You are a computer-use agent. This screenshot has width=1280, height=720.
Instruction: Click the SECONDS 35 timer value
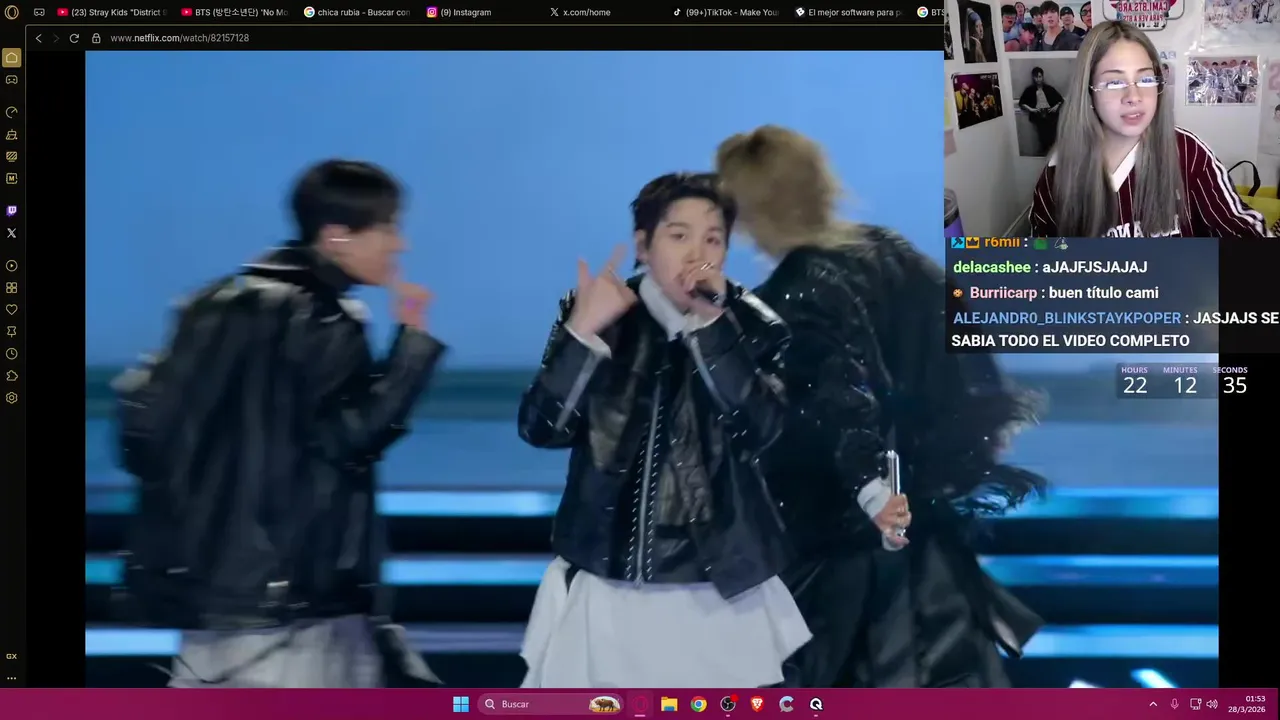(x=1235, y=386)
